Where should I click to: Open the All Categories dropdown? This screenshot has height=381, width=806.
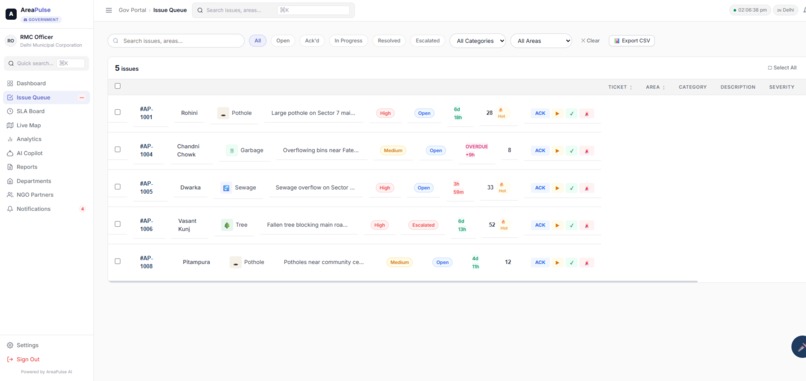pos(478,41)
